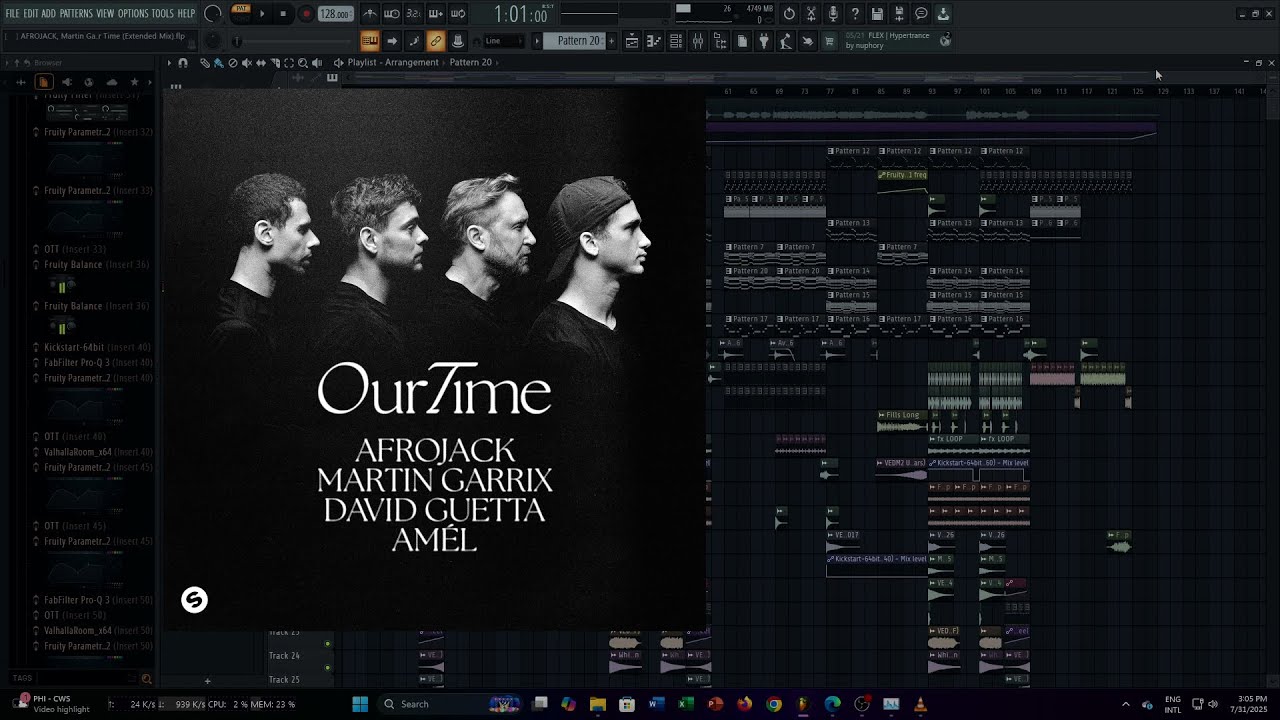Select 'Kickstart-64bit (Insert 40)' in browser
Viewport: 1280px width, 720px height.
pos(98,347)
